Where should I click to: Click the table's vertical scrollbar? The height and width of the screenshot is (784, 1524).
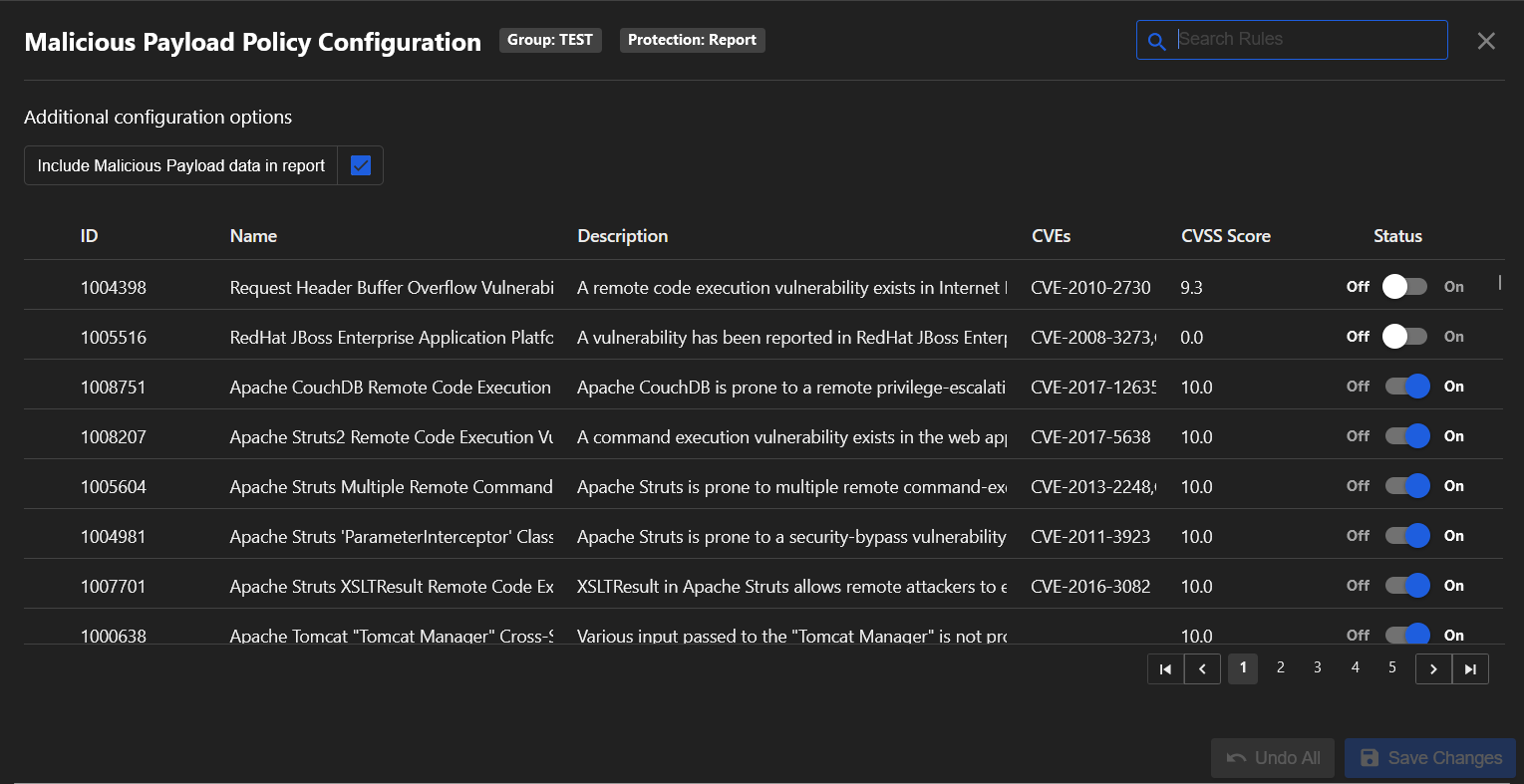[1499, 283]
